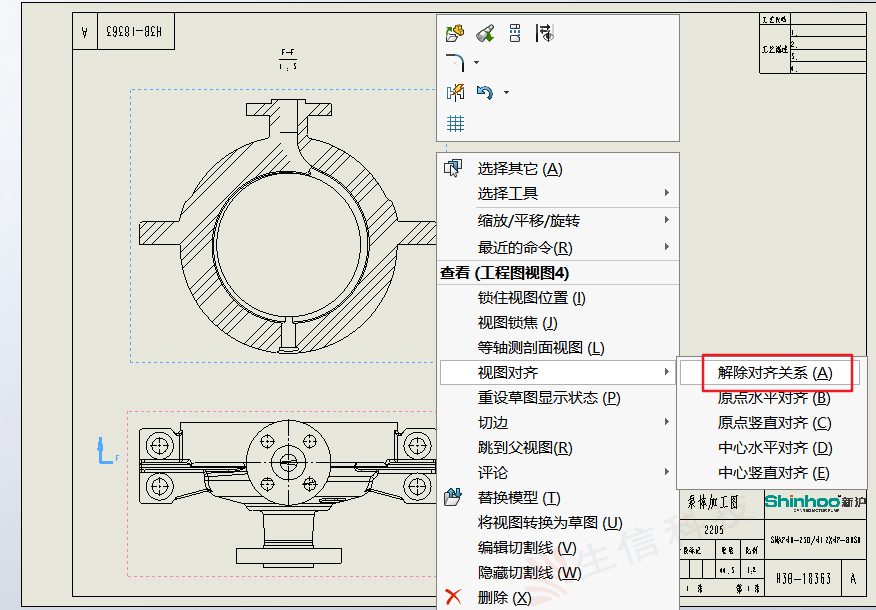
Task: Click the blue Rotate View arrow icon
Action: click(485, 92)
